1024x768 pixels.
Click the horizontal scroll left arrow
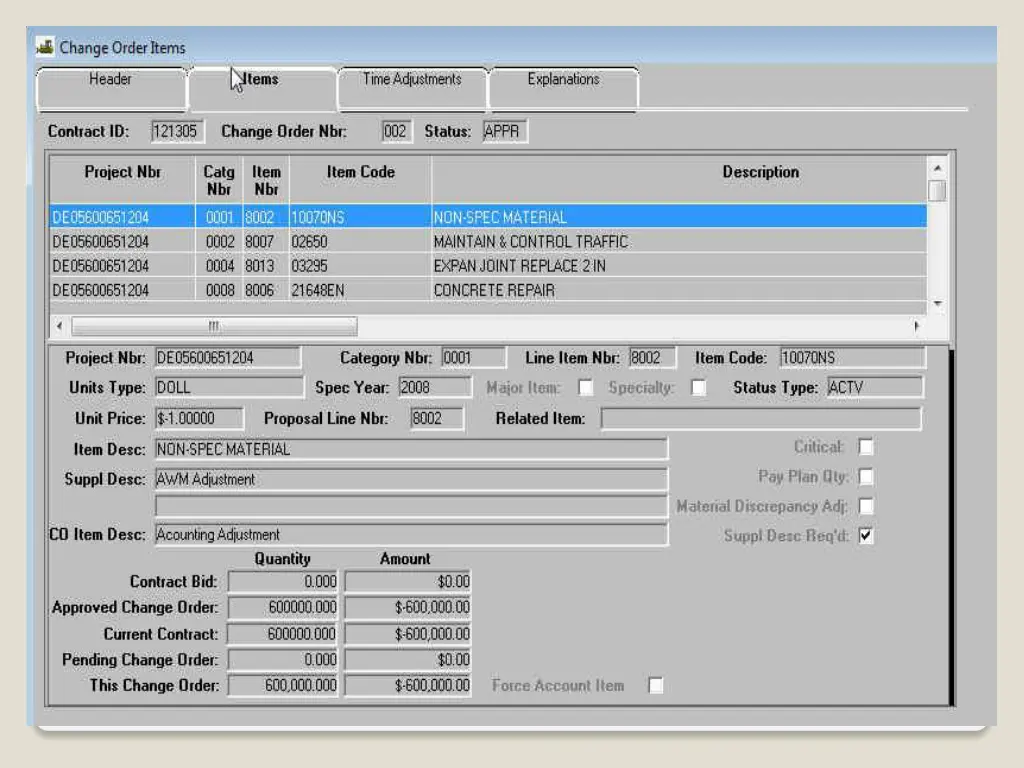pyautogui.click(x=59, y=325)
